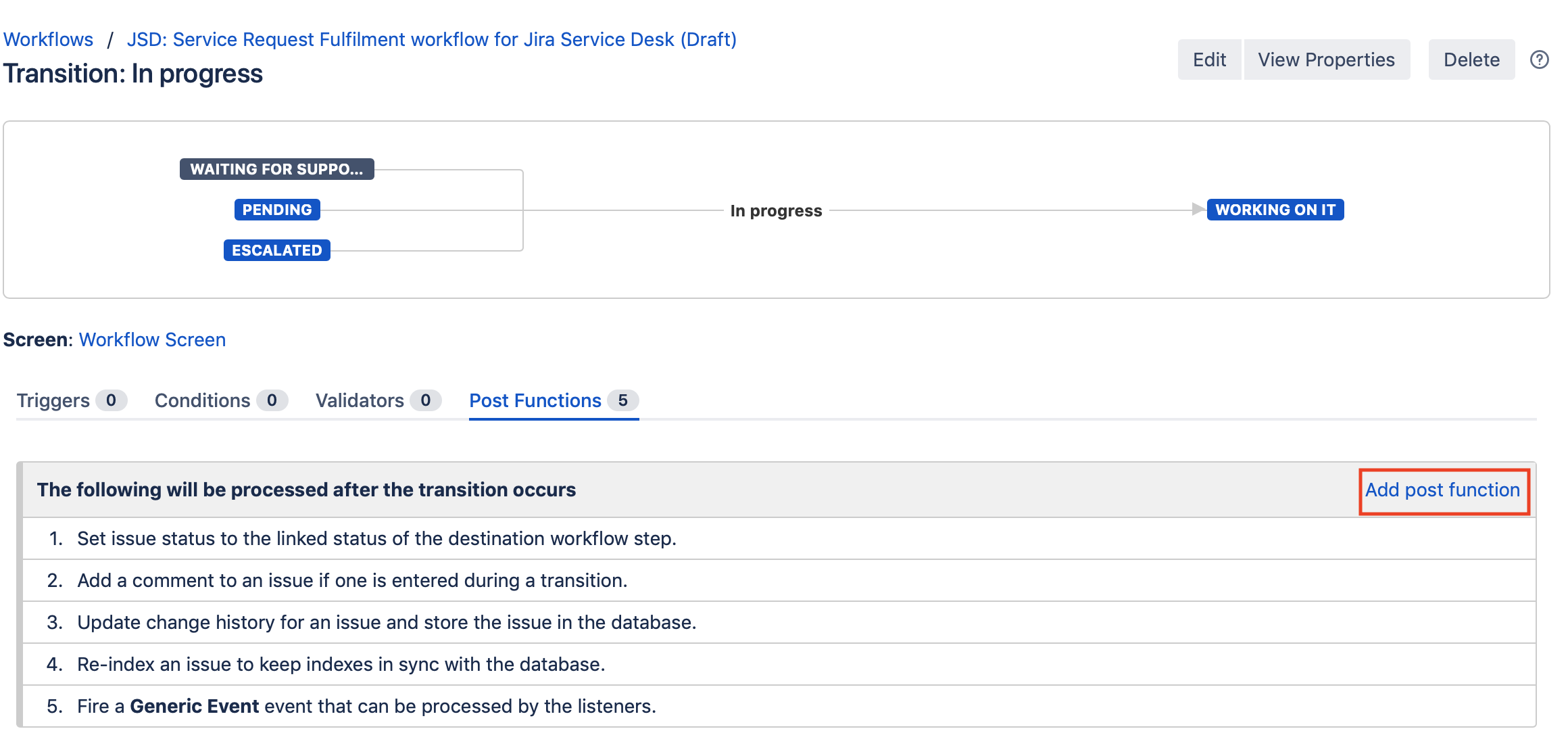Click the Delete button
Screen dimensions: 1568x729
click(1471, 60)
